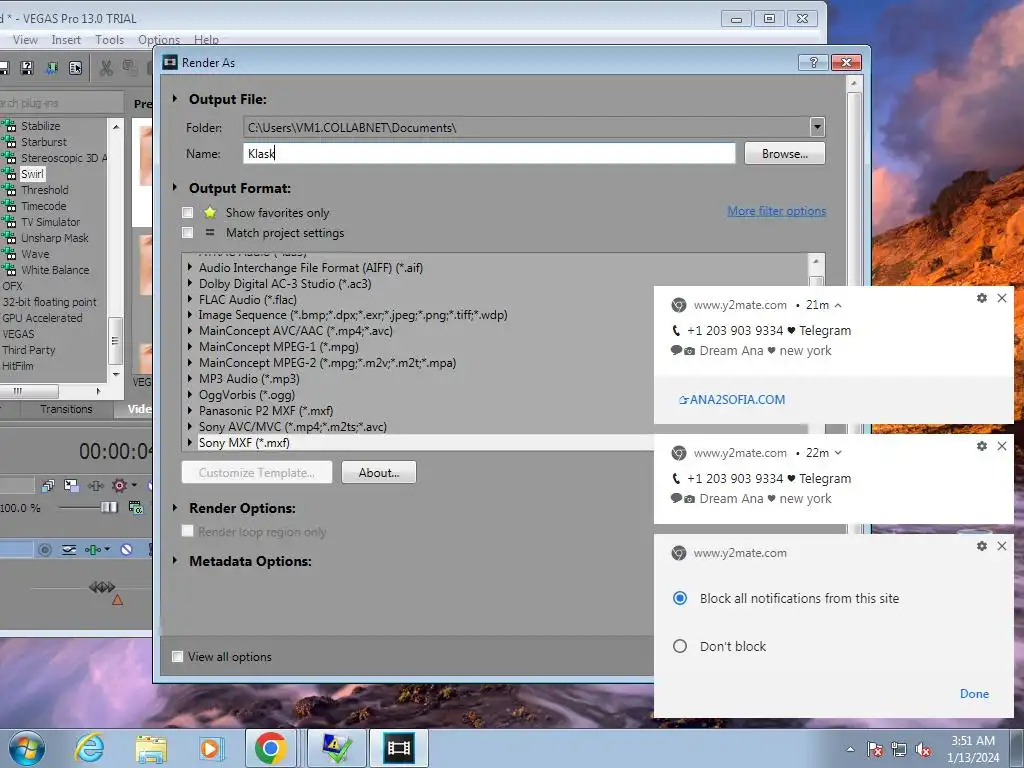Viewport: 1024px width, 768px height.
Task: Open settings gear on 21m y2mate notification
Action: tap(982, 298)
